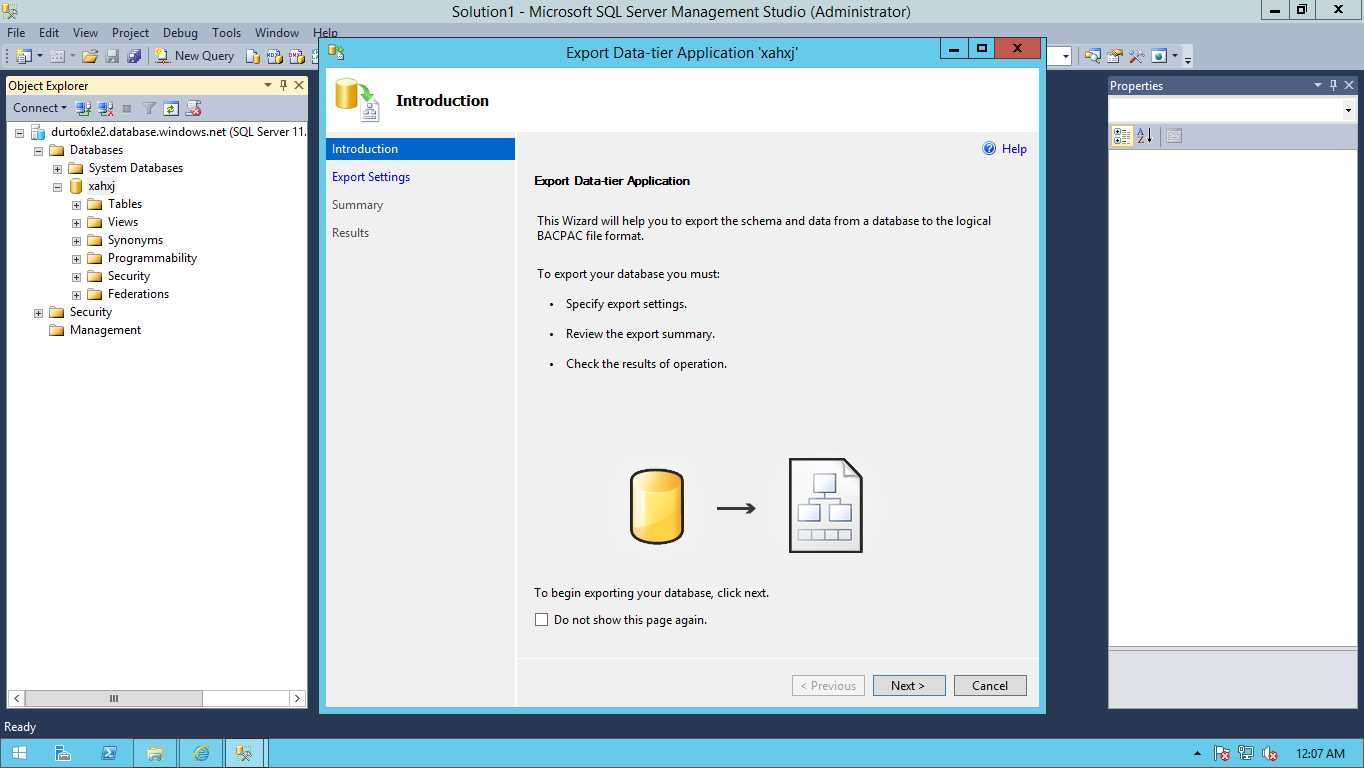The height and width of the screenshot is (768, 1364).
Task: Expand the System Databases node
Action: click(x=57, y=168)
